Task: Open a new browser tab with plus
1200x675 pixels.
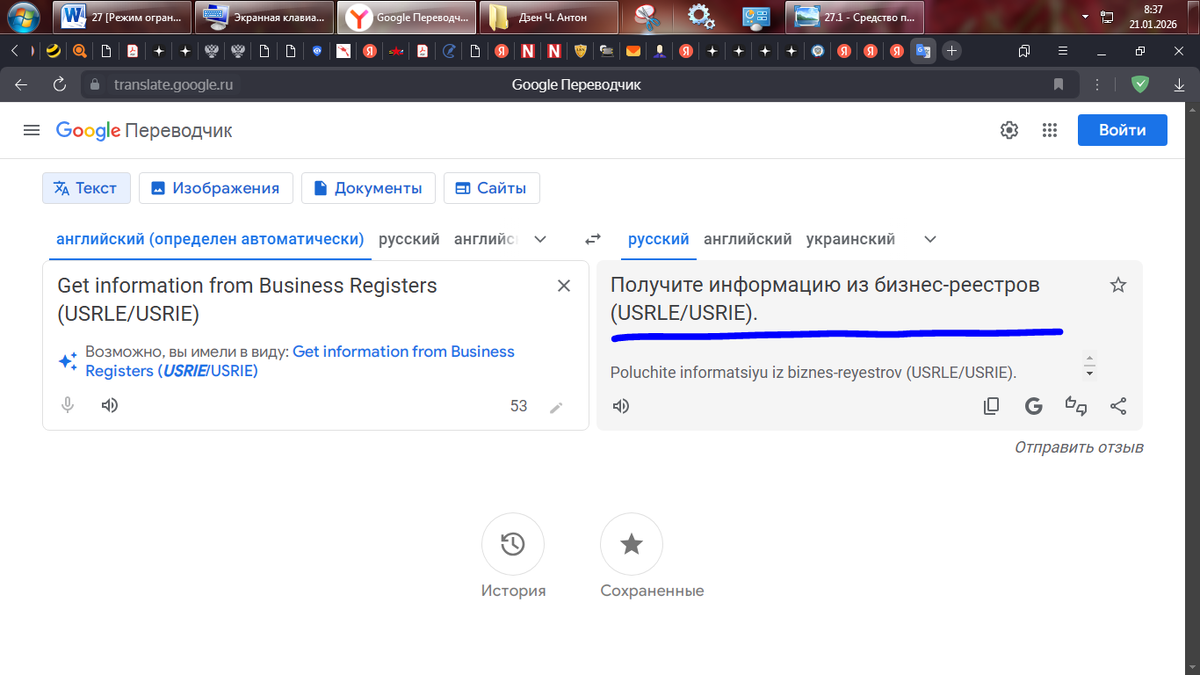Action: (x=952, y=50)
